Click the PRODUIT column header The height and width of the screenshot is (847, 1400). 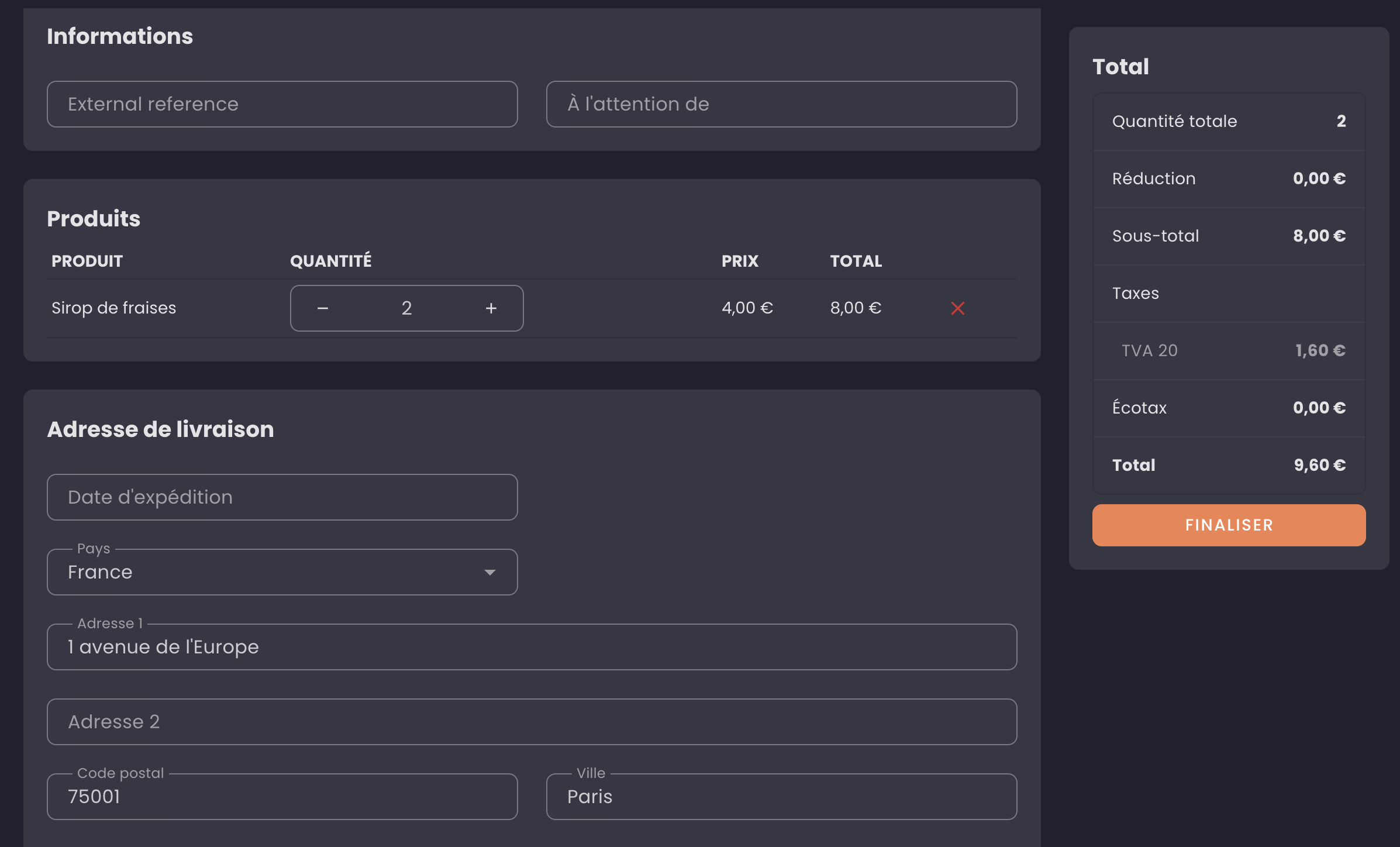click(x=87, y=261)
